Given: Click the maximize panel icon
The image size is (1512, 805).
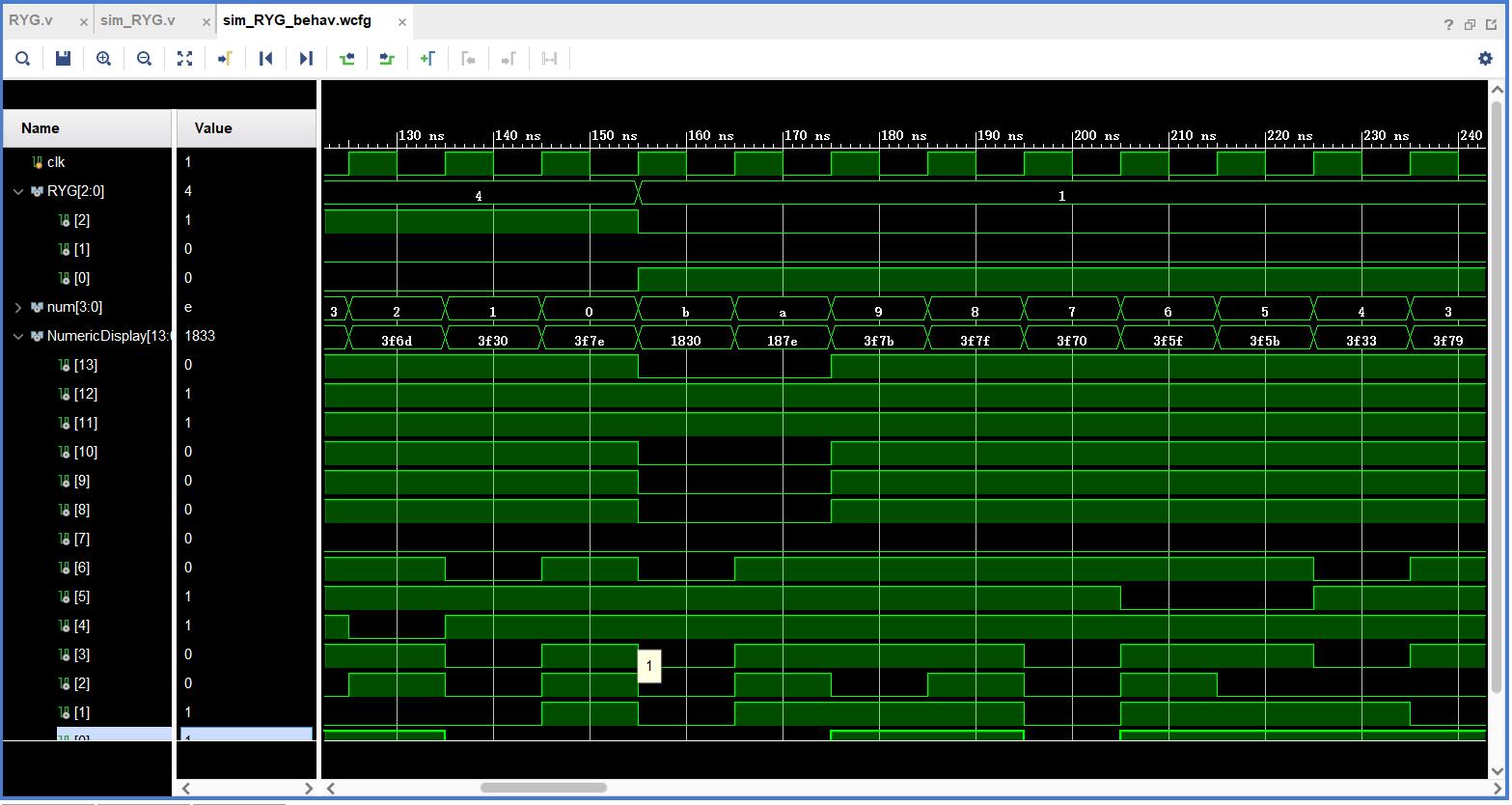Looking at the screenshot, I should 1491,25.
